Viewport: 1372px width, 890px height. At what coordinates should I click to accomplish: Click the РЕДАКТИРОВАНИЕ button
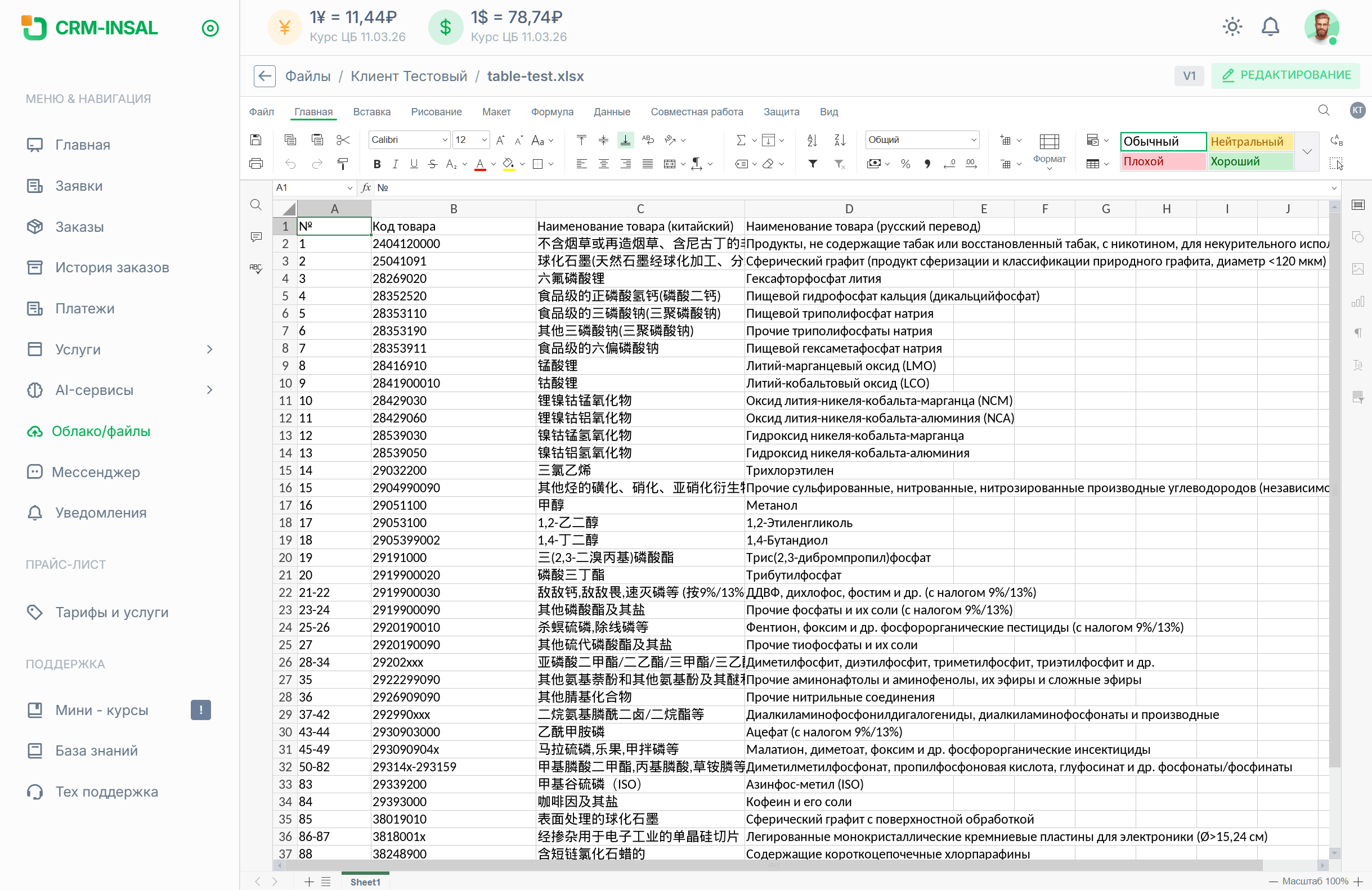pyautogui.click(x=1285, y=75)
